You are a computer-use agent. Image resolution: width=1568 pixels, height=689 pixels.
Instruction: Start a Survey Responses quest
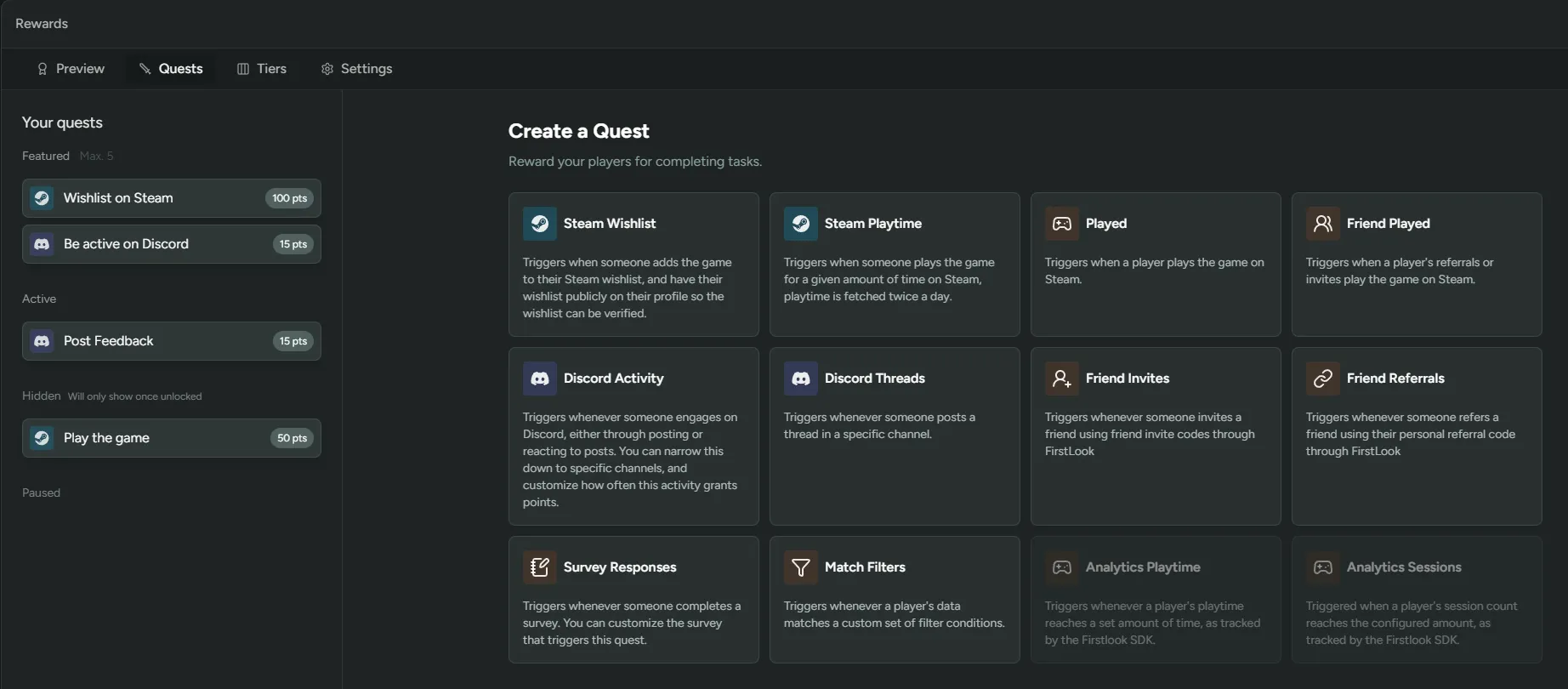(633, 600)
